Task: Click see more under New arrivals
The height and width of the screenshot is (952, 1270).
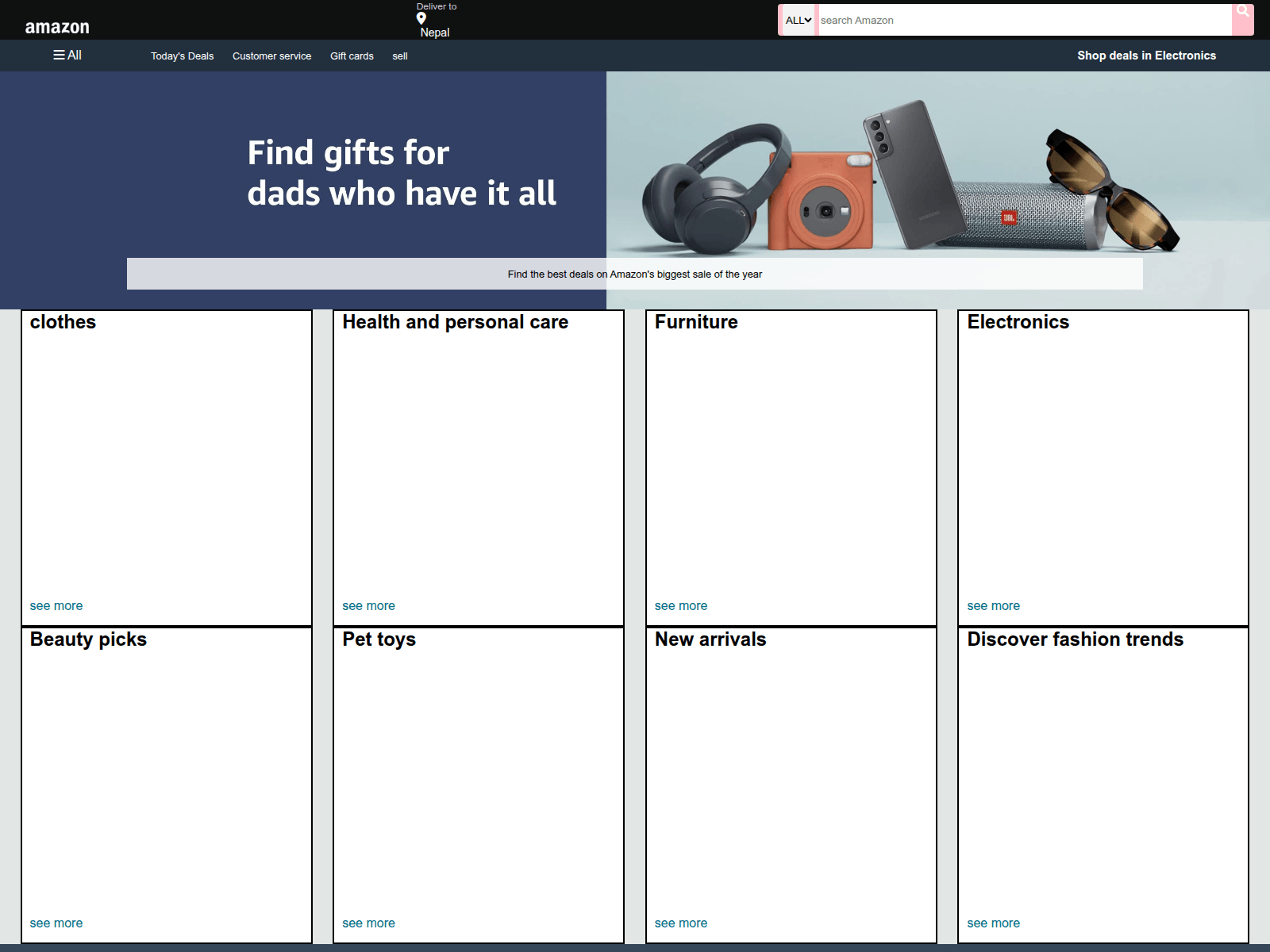Action: pos(681,923)
